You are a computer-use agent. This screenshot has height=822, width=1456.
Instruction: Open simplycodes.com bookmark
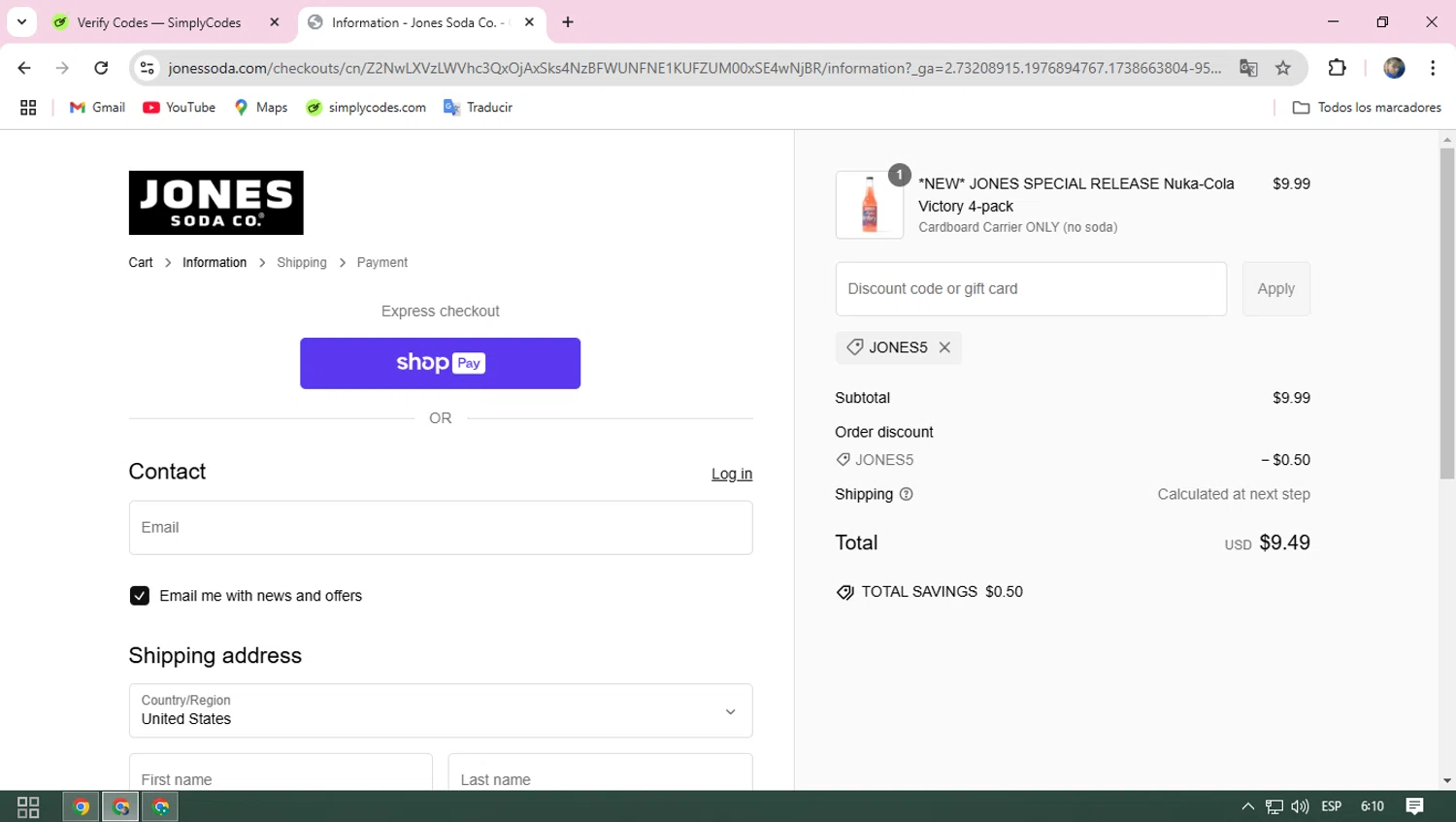[366, 108]
